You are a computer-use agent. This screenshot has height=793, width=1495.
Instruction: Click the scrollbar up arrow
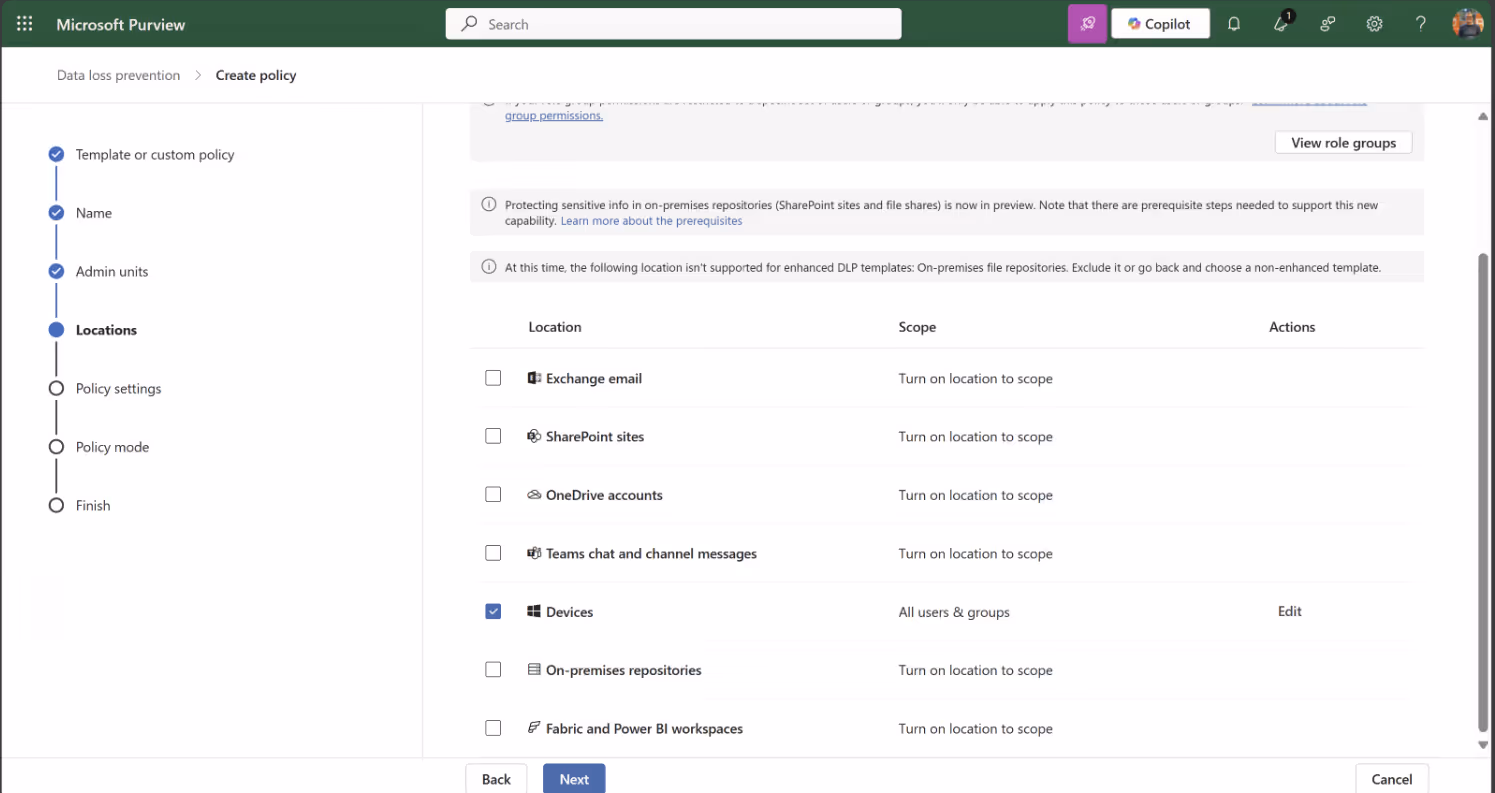click(1483, 116)
